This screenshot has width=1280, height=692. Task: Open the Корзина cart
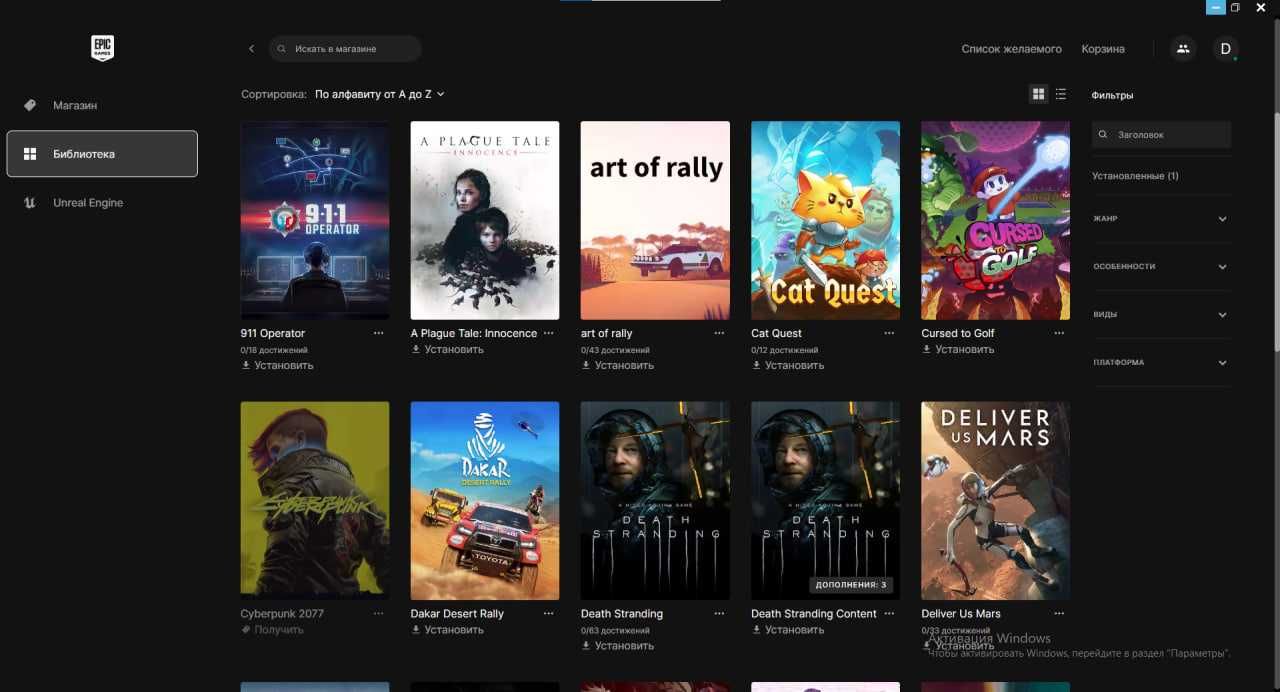pos(1103,49)
